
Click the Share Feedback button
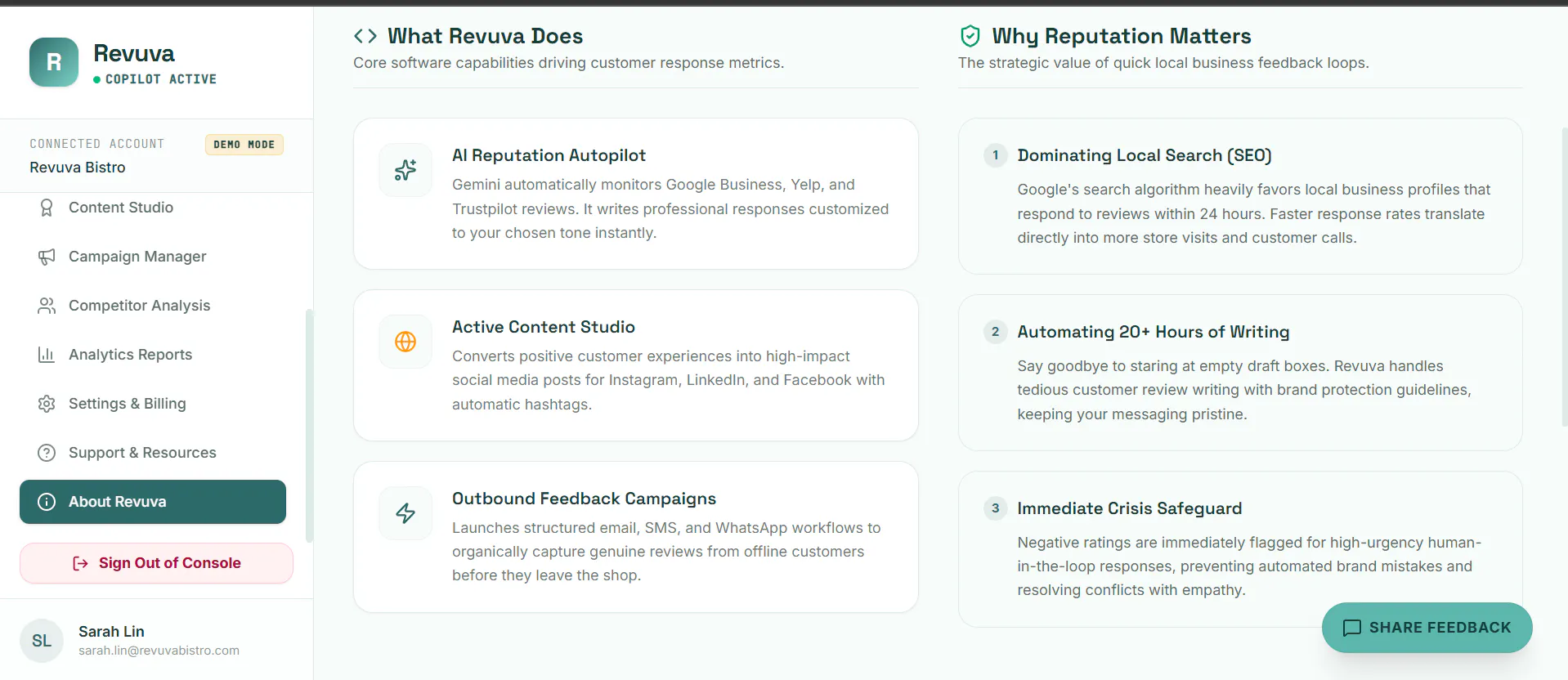(x=1427, y=628)
